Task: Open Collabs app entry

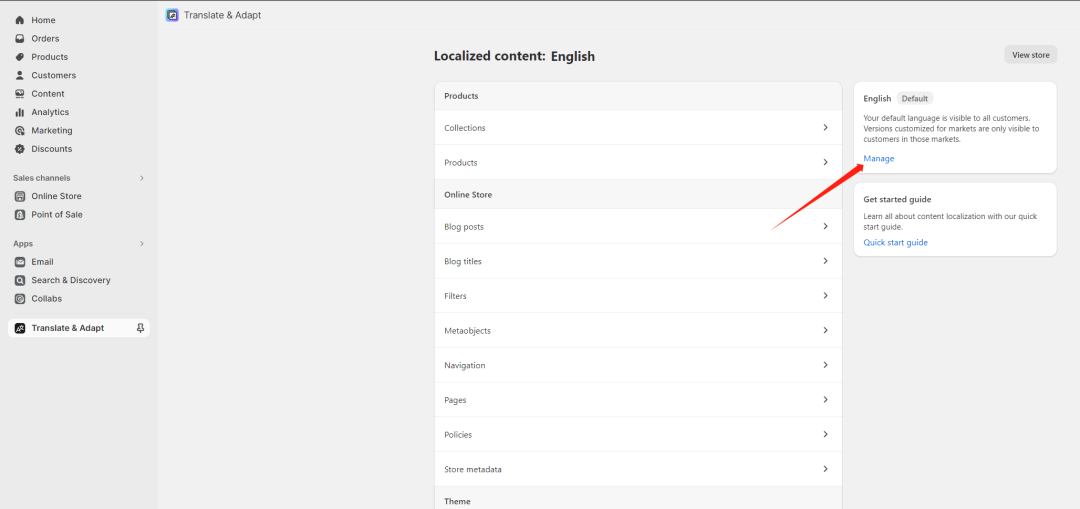Action: tap(47, 299)
